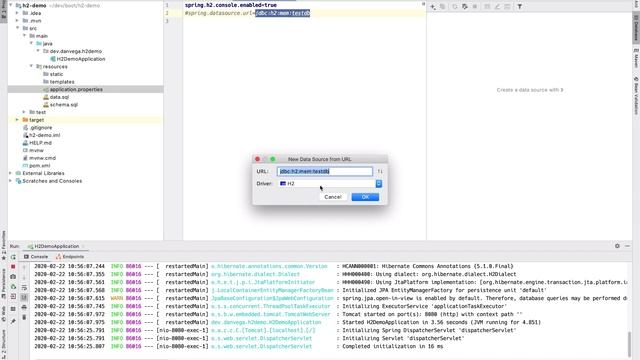The image size is (640, 360).
Task: Click the URL input field in dialog
Action: (x=325, y=171)
